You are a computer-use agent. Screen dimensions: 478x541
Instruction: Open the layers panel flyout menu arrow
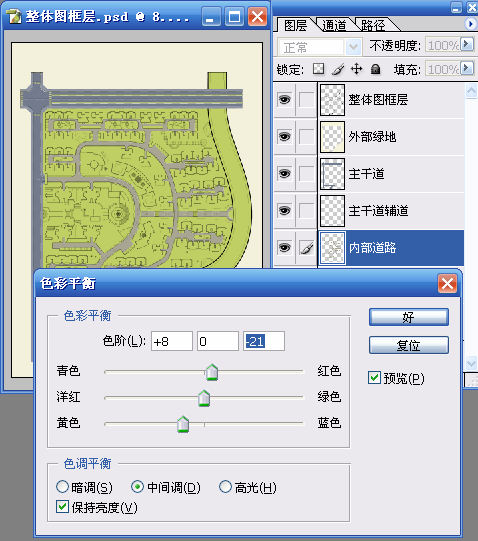[x=470, y=24]
